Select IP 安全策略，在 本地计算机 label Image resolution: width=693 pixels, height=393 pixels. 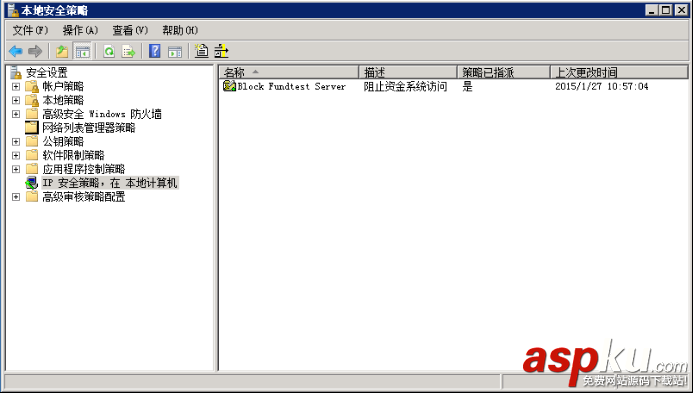(x=110, y=183)
